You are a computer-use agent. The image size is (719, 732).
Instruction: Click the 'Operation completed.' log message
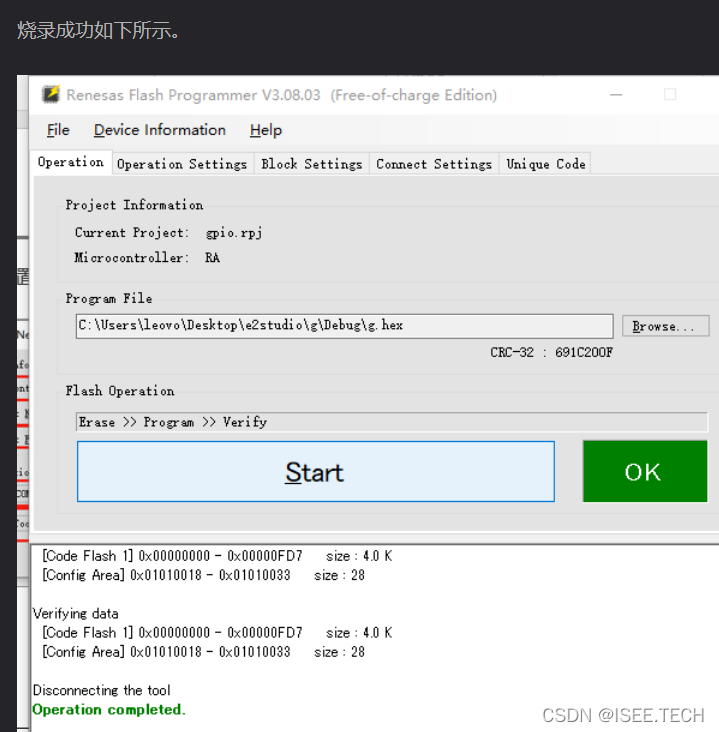coord(109,710)
